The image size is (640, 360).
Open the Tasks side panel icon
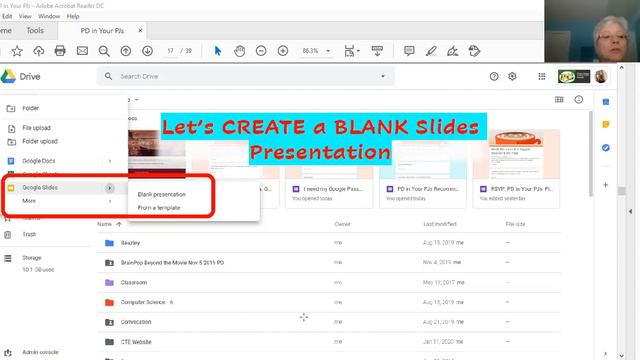click(606, 148)
